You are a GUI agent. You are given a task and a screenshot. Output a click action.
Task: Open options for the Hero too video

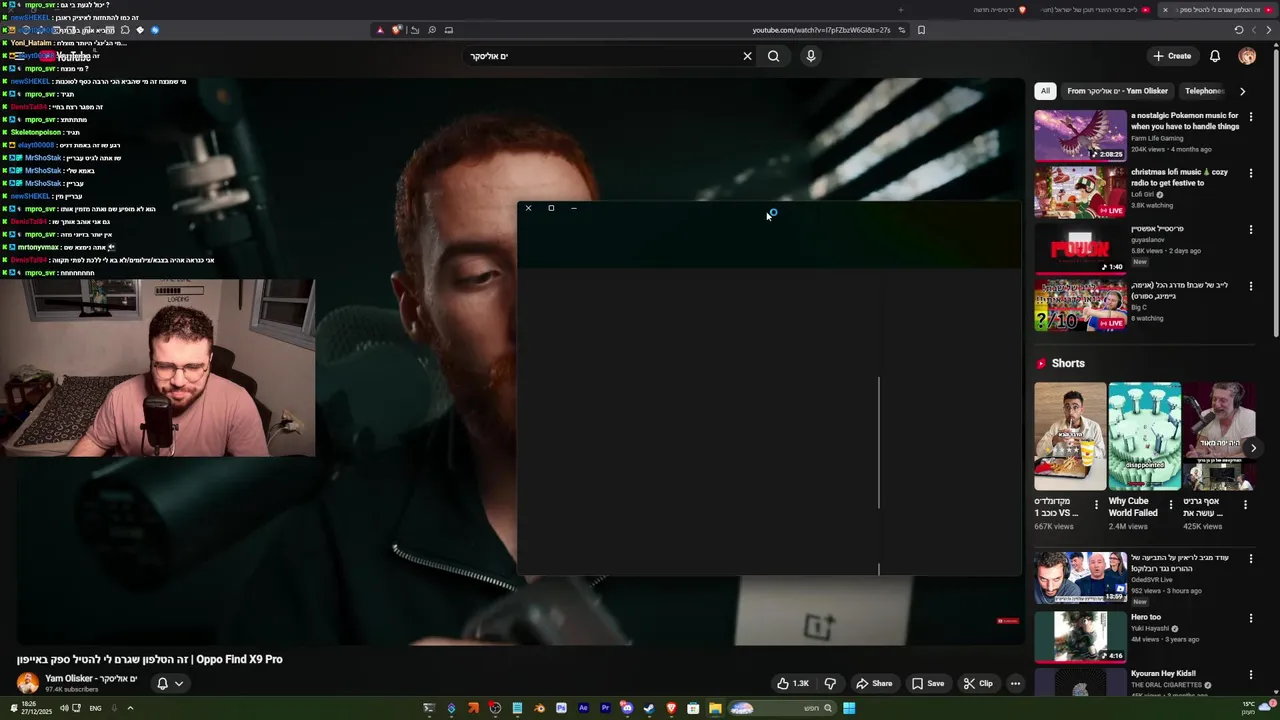pos(1250,618)
